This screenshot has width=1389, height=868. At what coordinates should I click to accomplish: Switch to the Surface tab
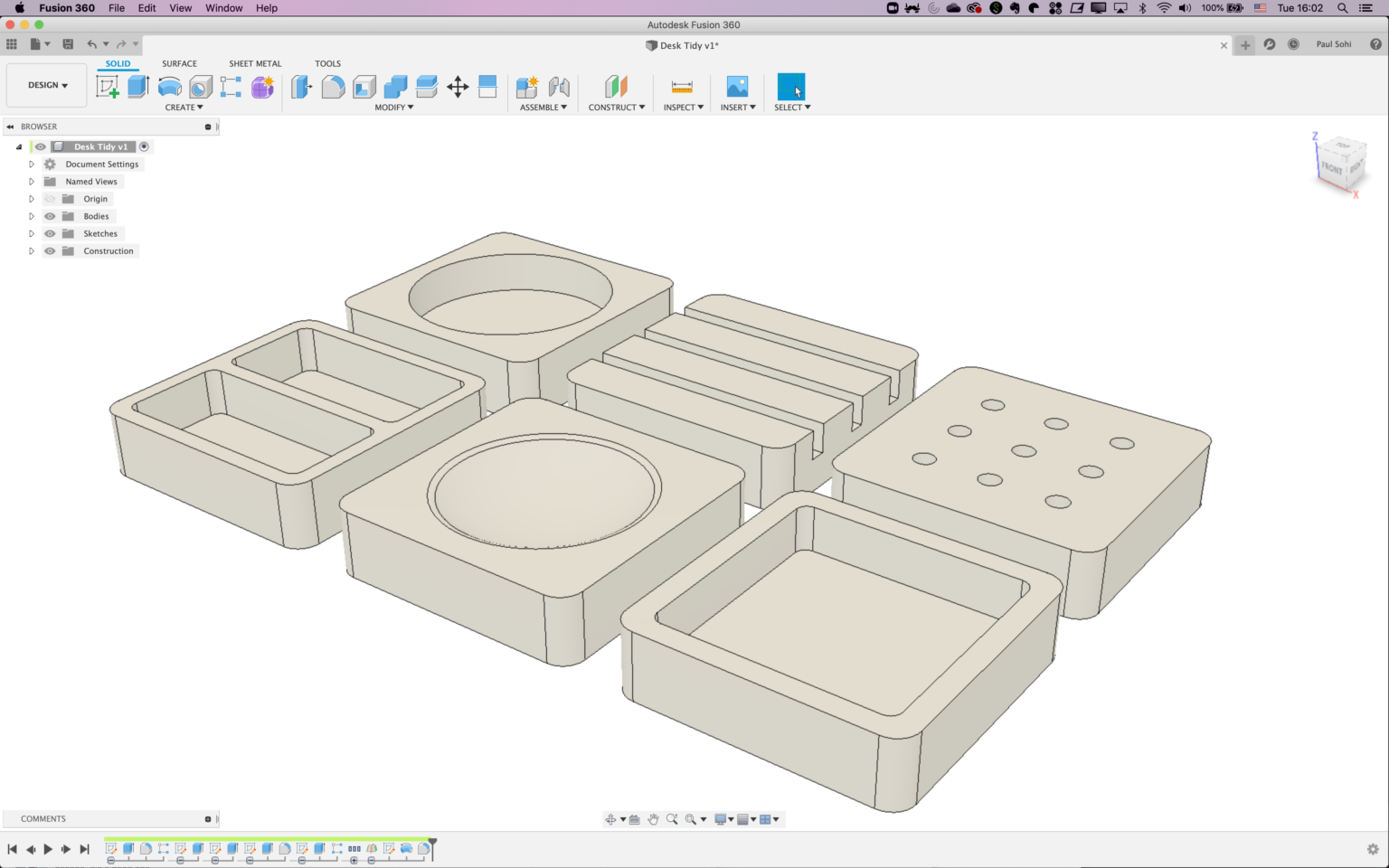pyautogui.click(x=178, y=63)
